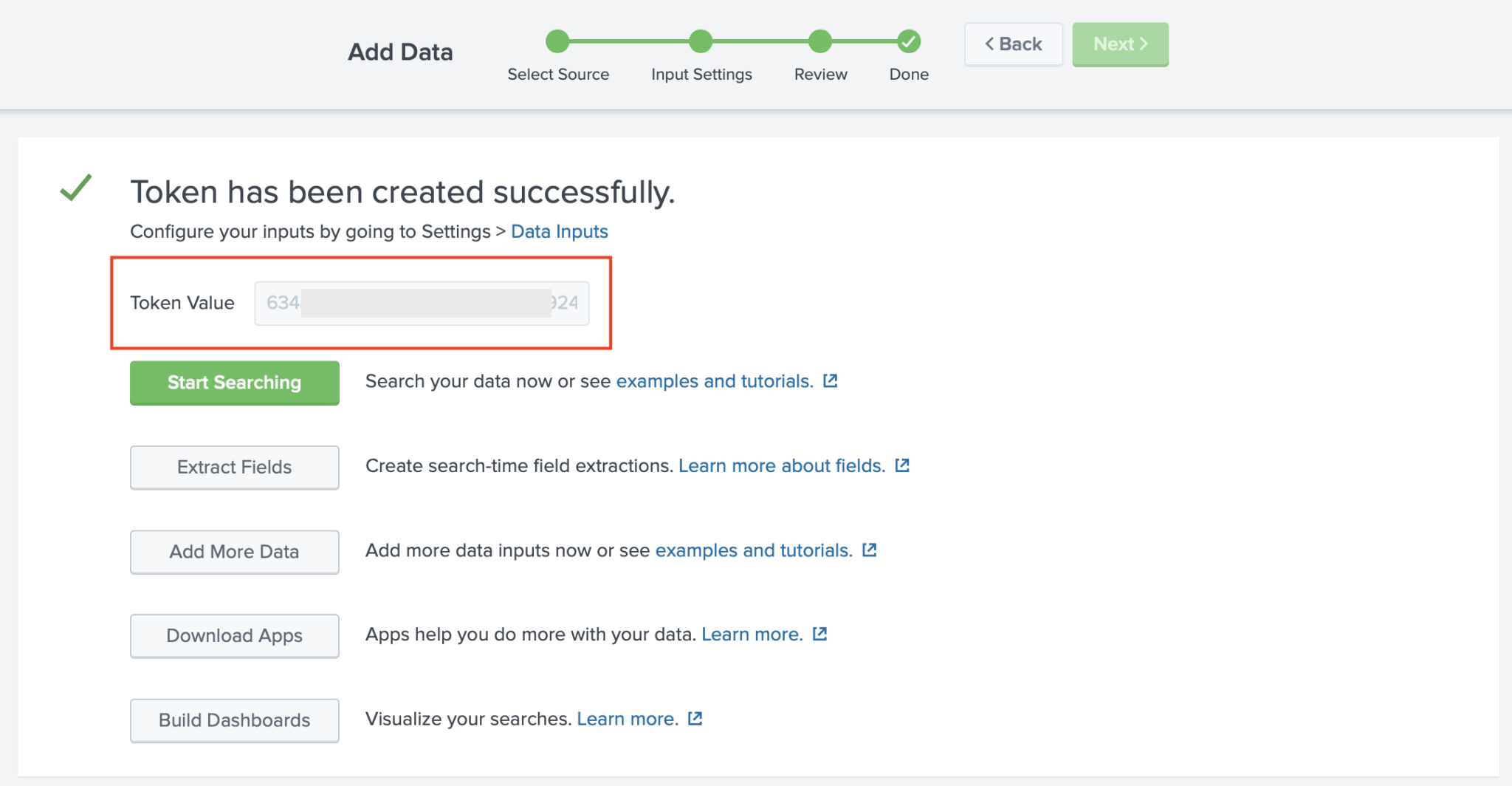This screenshot has height=786, width=1512.
Task: Click the Review progress step circle
Action: pos(819,42)
